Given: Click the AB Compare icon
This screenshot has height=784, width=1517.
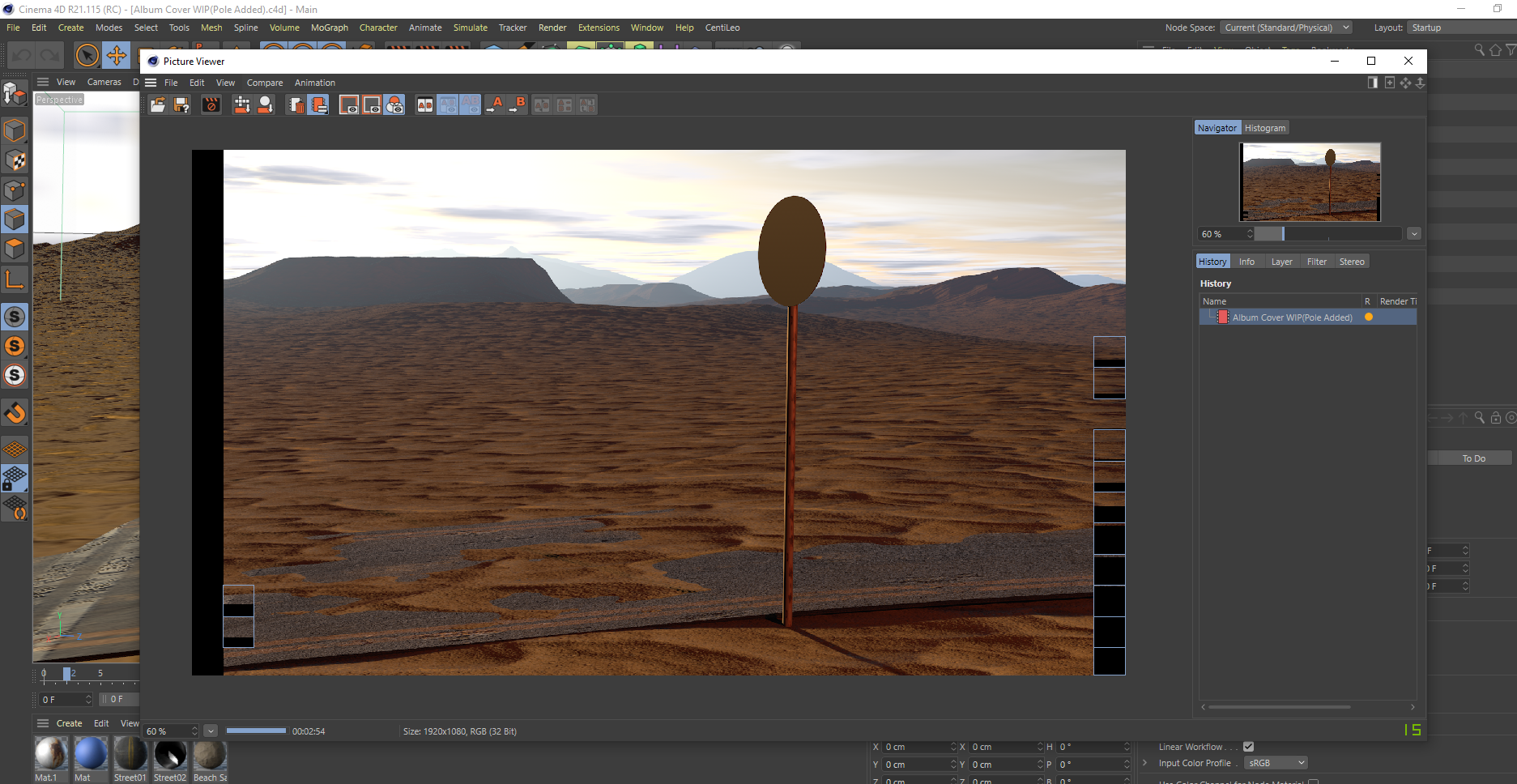Looking at the screenshot, I should point(425,105).
